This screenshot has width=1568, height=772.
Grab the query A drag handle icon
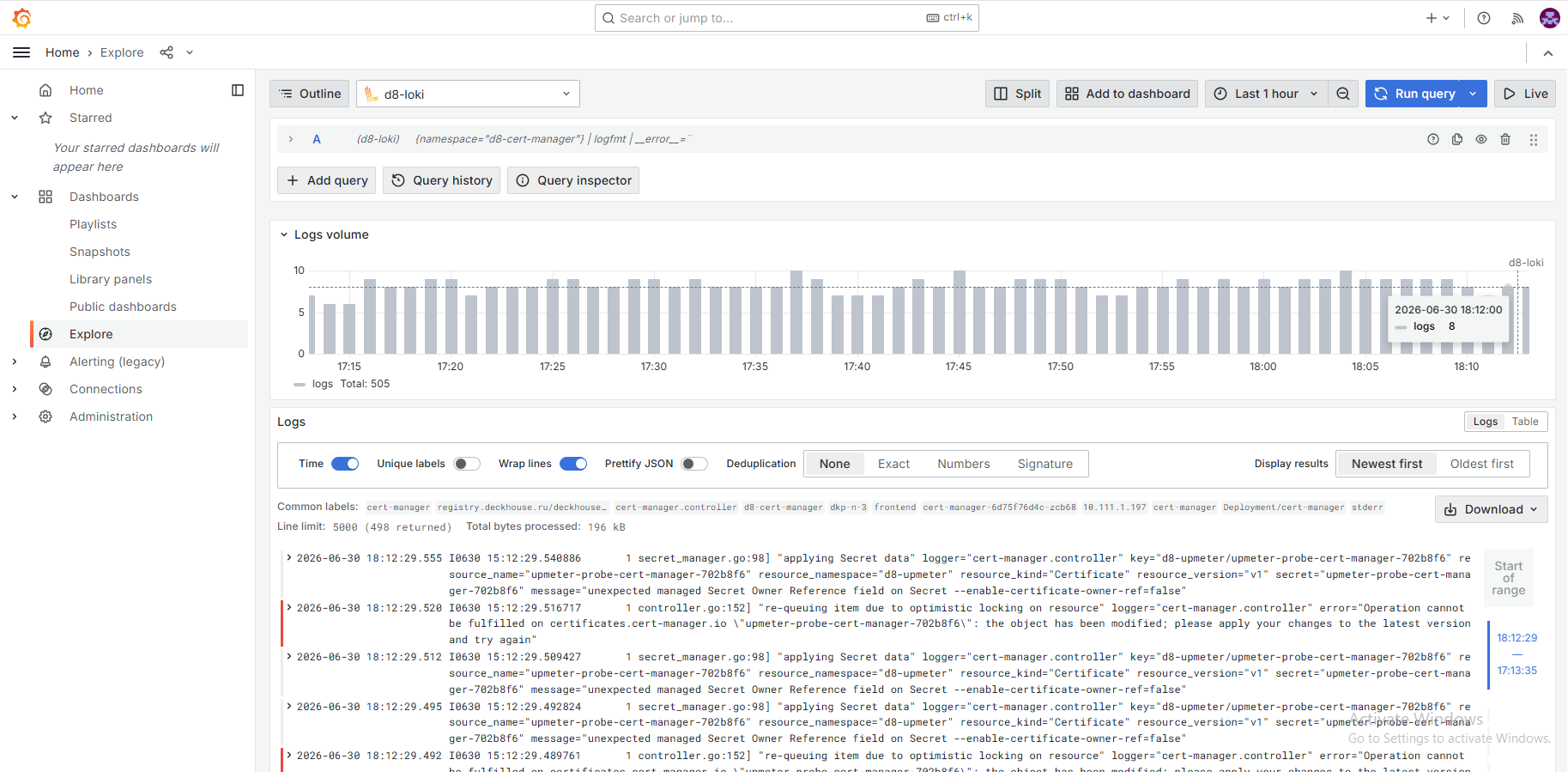click(1534, 139)
